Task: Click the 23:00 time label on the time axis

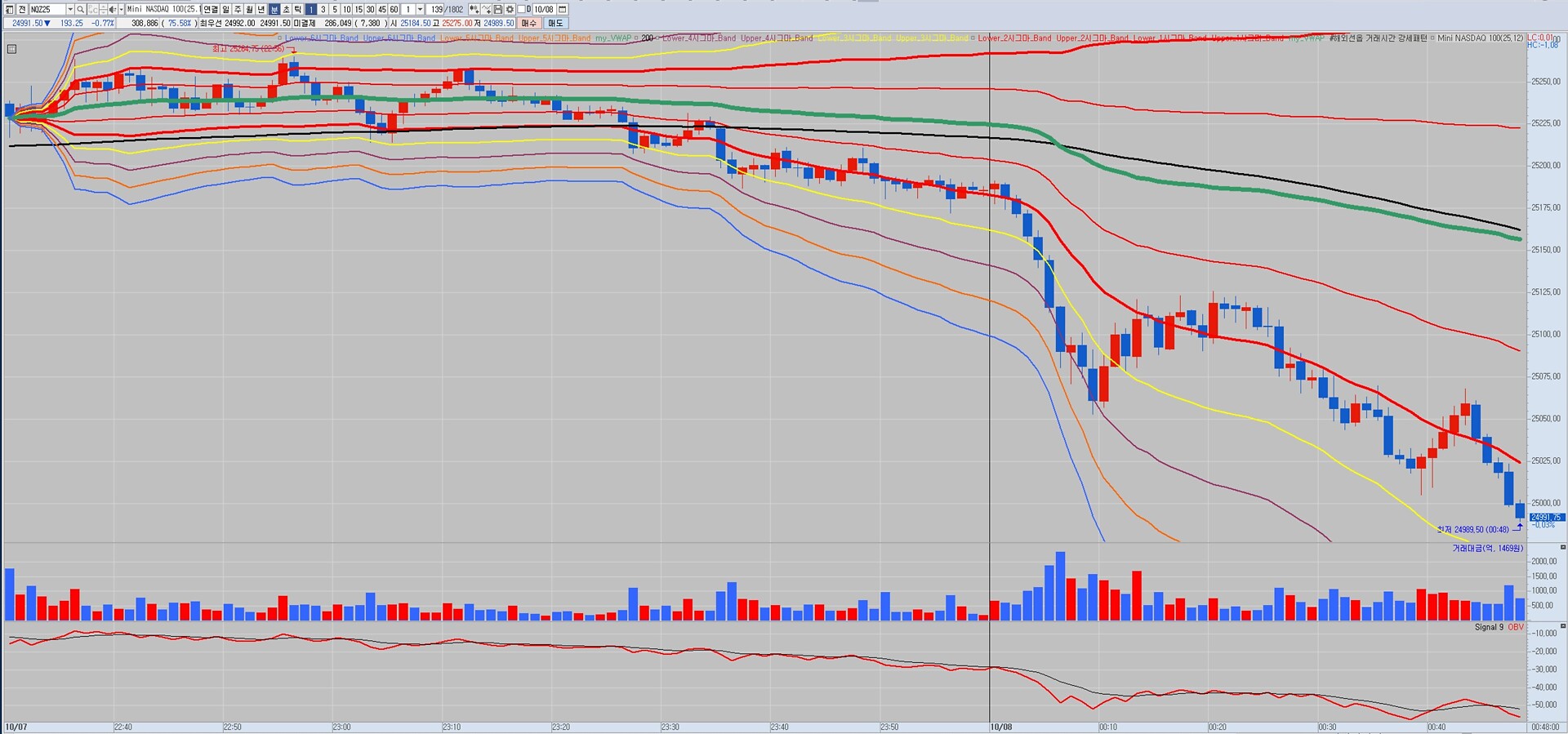Action: point(341,727)
